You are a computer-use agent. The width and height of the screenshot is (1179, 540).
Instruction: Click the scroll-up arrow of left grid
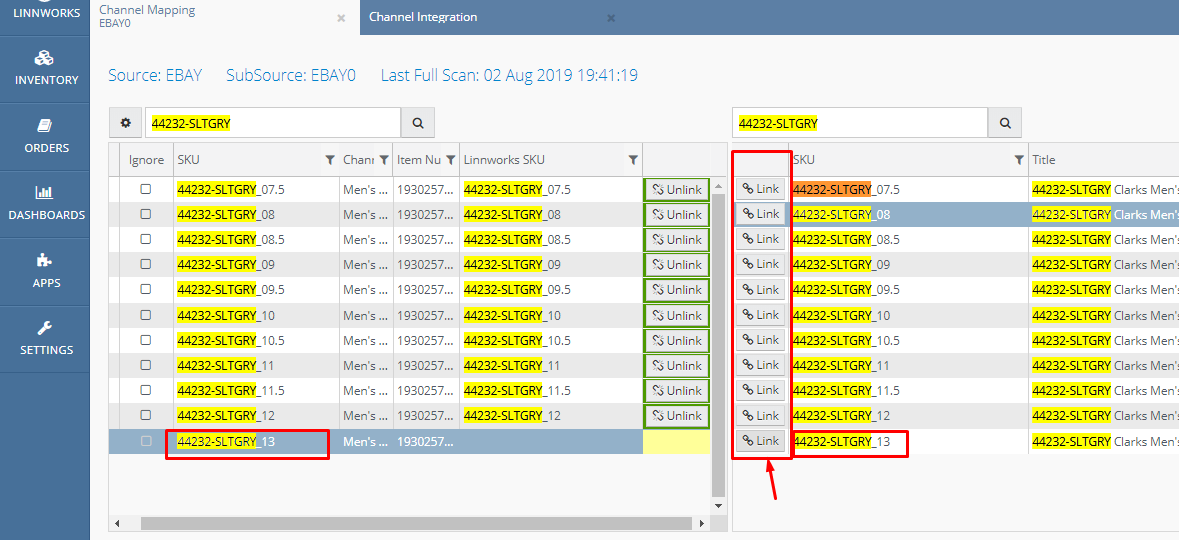(x=717, y=185)
